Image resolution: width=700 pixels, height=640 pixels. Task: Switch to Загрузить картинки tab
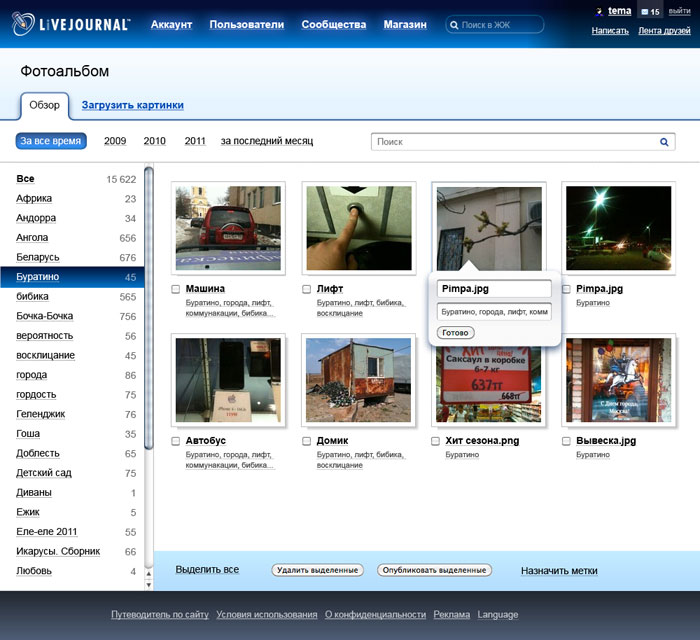[132, 105]
